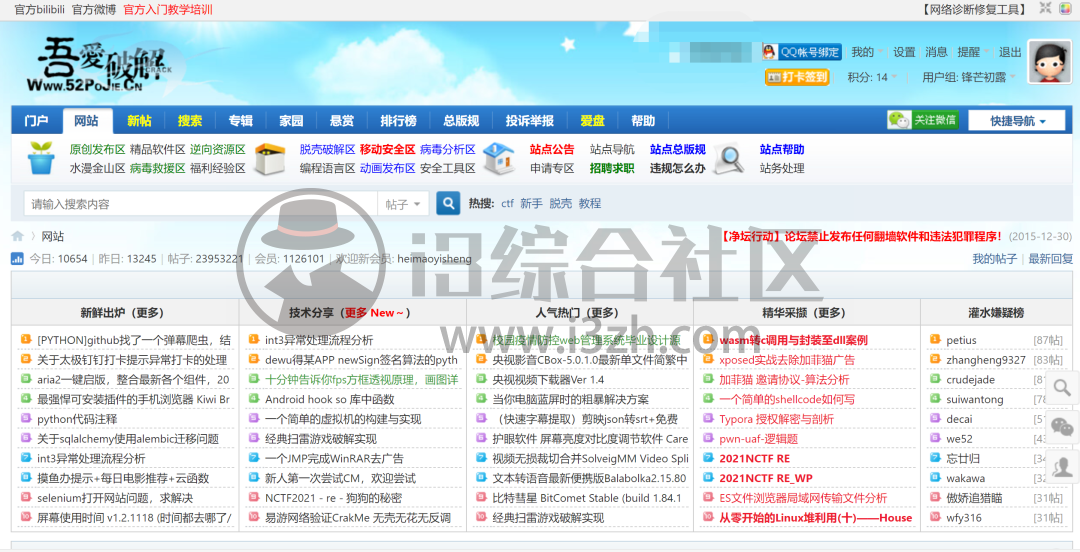1080x552 pixels.
Task: Open the 排行榜 navigation tab
Action: point(398,121)
